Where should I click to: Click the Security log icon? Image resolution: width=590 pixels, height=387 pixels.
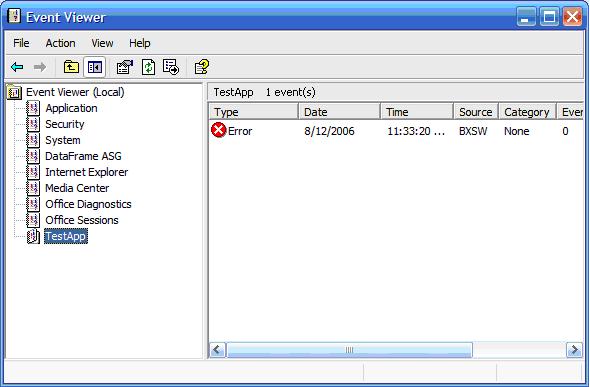click(33, 124)
